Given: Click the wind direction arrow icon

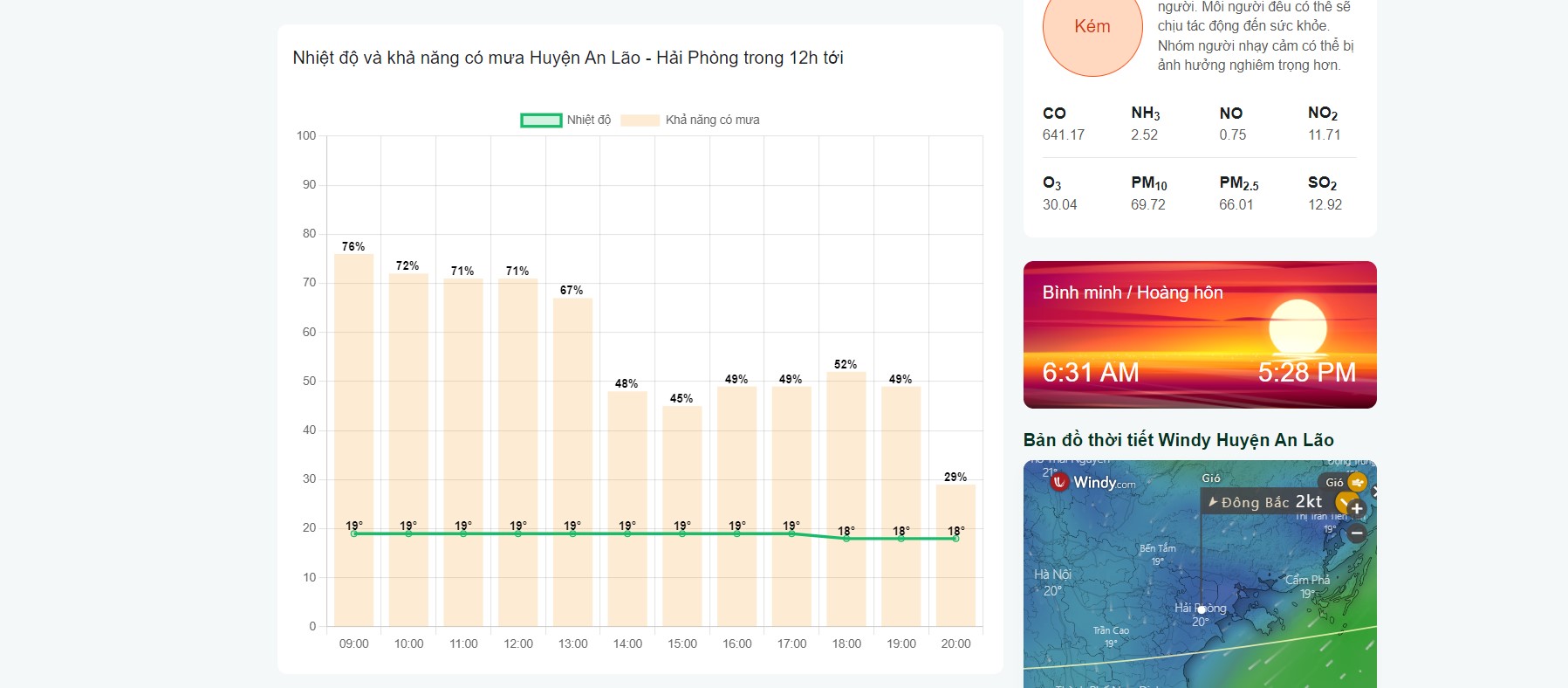Looking at the screenshot, I should click(x=1212, y=502).
